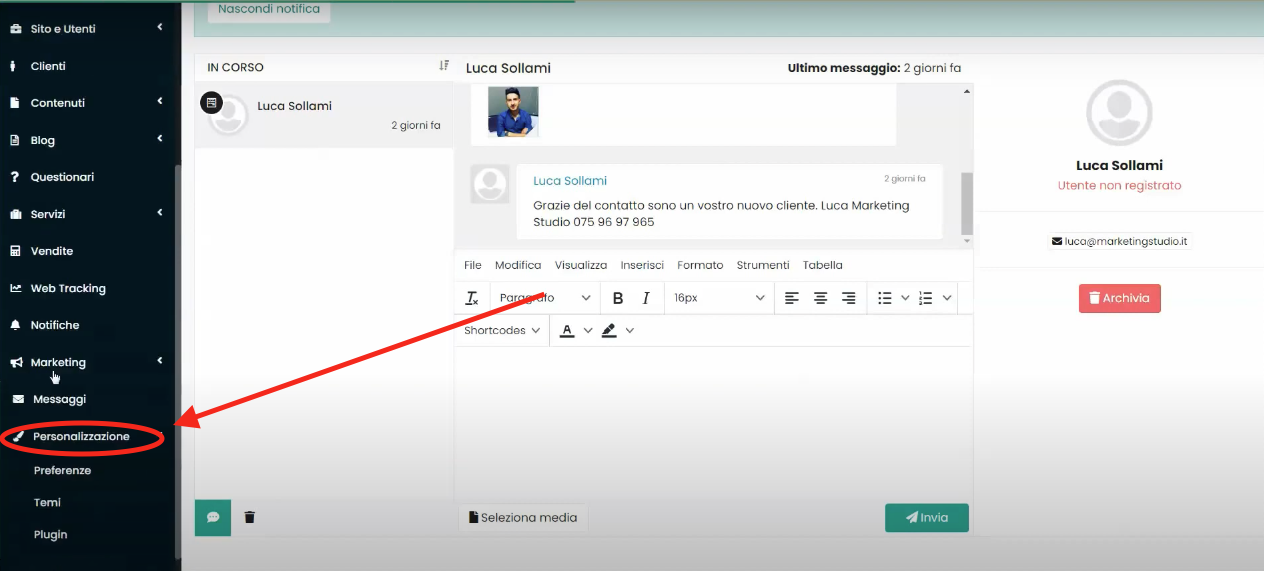Open Personalizzazione in the sidebar
This screenshot has height=571, width=1264.
pyautogui.click(x=81, y=436)
